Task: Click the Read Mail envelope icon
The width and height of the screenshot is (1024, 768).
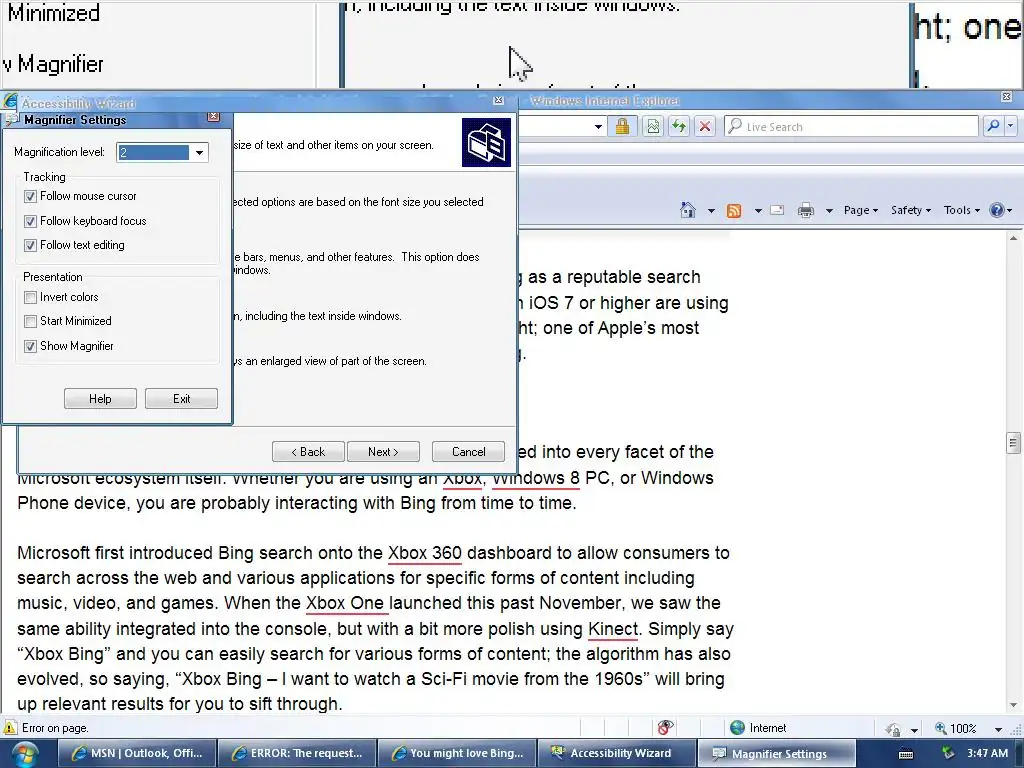Action: tap(776, 210)
